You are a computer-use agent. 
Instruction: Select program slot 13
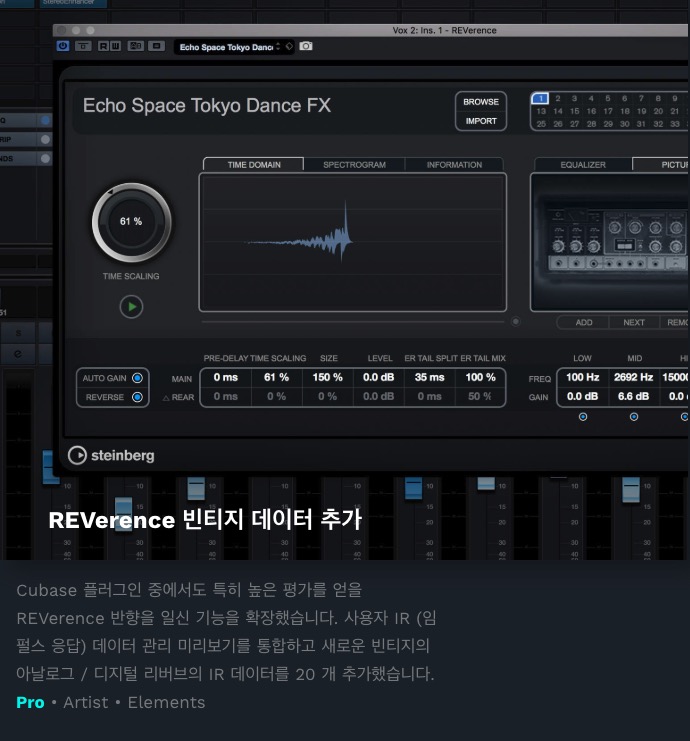click(x=541, y=111)
